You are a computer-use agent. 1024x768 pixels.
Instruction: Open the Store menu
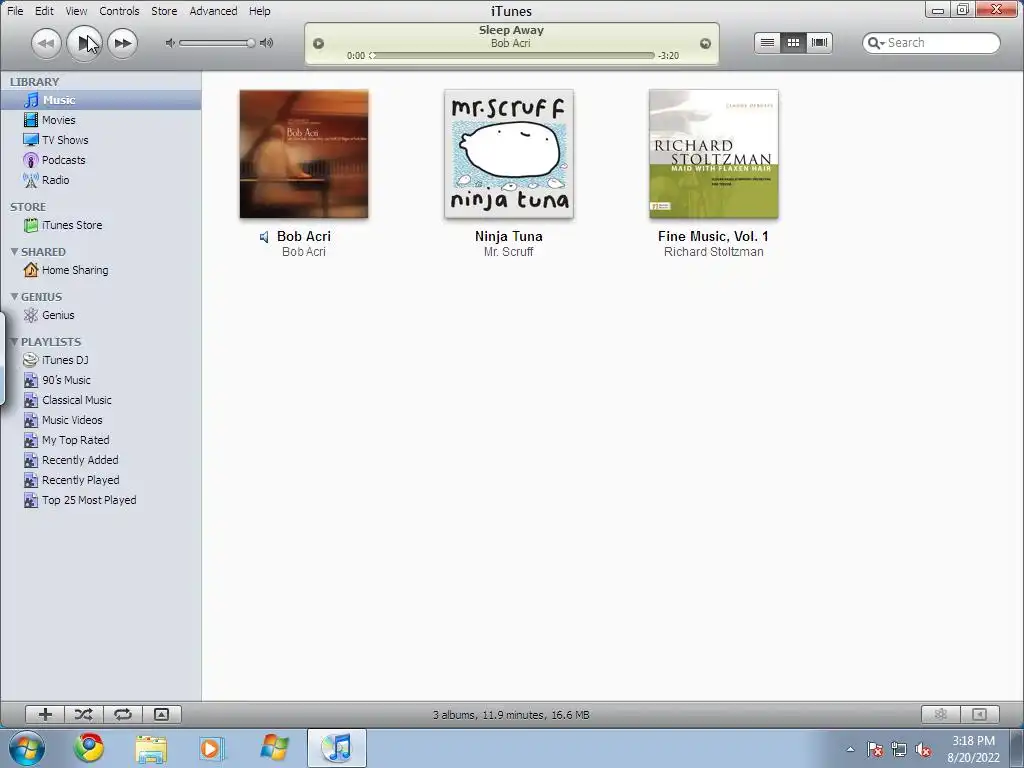coord(164,11)
